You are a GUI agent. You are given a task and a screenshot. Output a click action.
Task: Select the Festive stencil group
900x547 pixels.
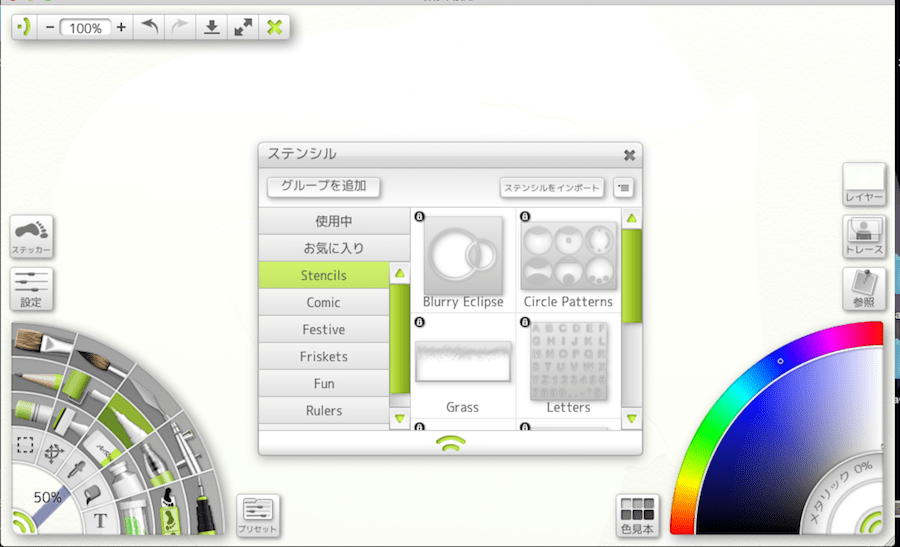click(x=324, y=329)
